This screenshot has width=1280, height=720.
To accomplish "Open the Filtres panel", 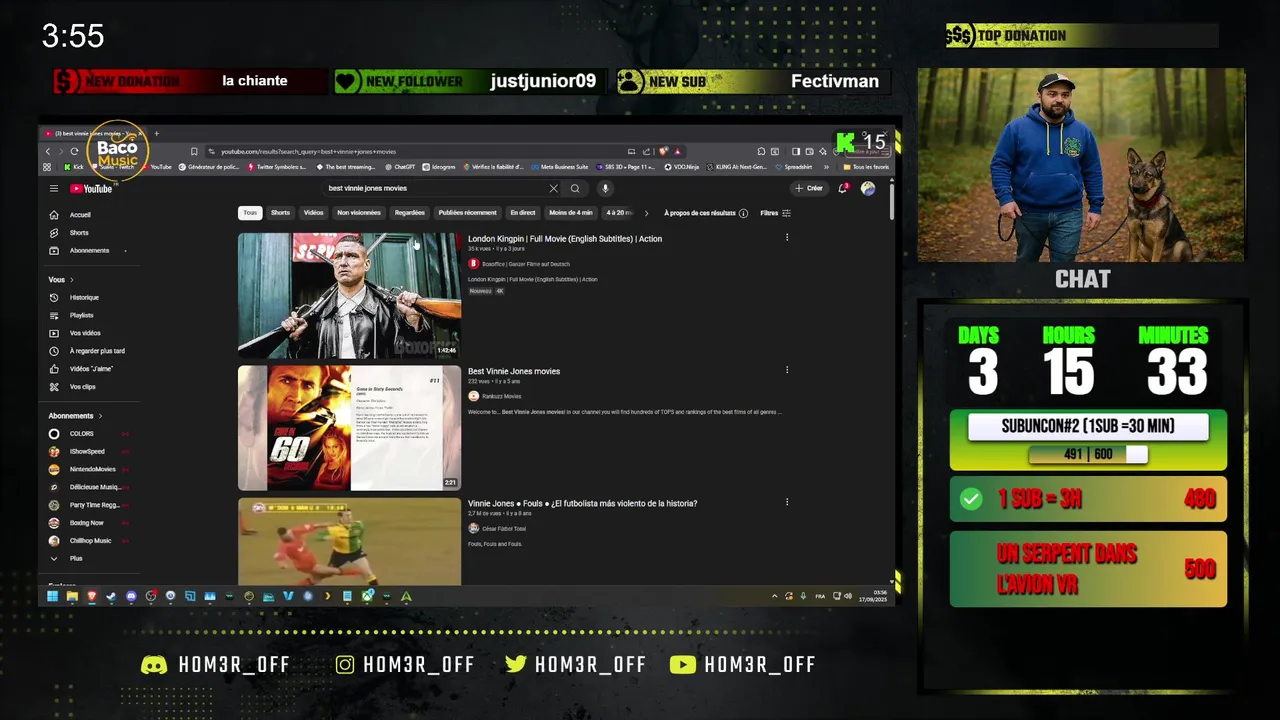I will [776, 213].
